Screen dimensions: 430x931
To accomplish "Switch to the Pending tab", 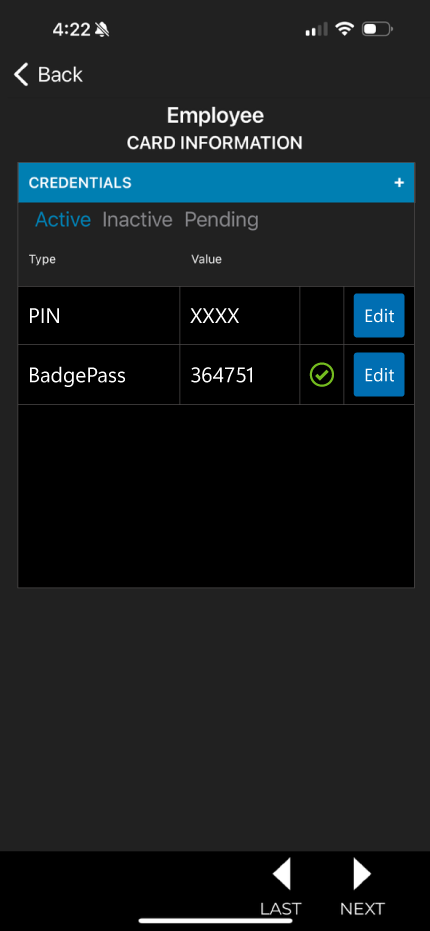I will coord(222,220).
